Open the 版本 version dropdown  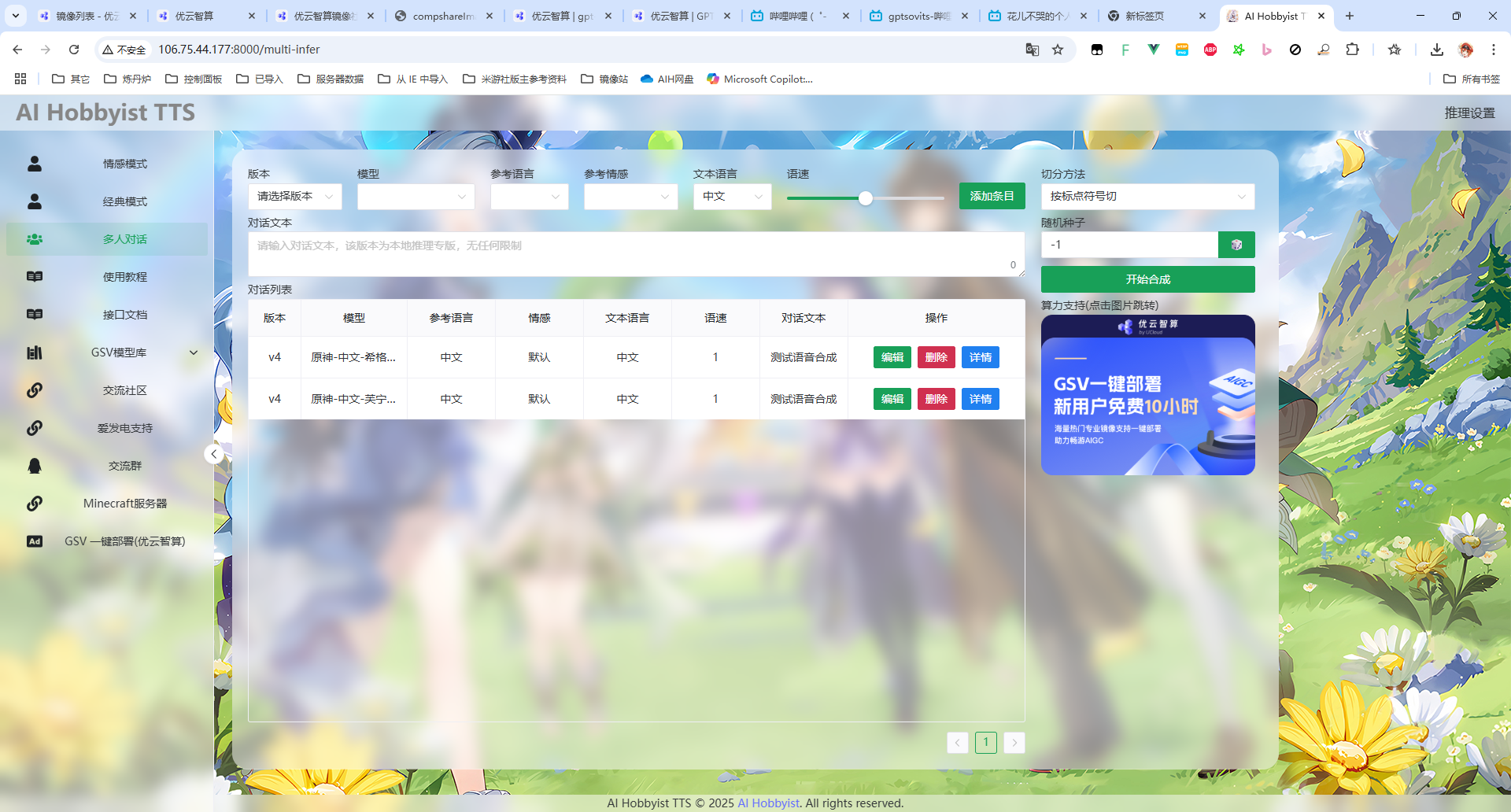295,196
